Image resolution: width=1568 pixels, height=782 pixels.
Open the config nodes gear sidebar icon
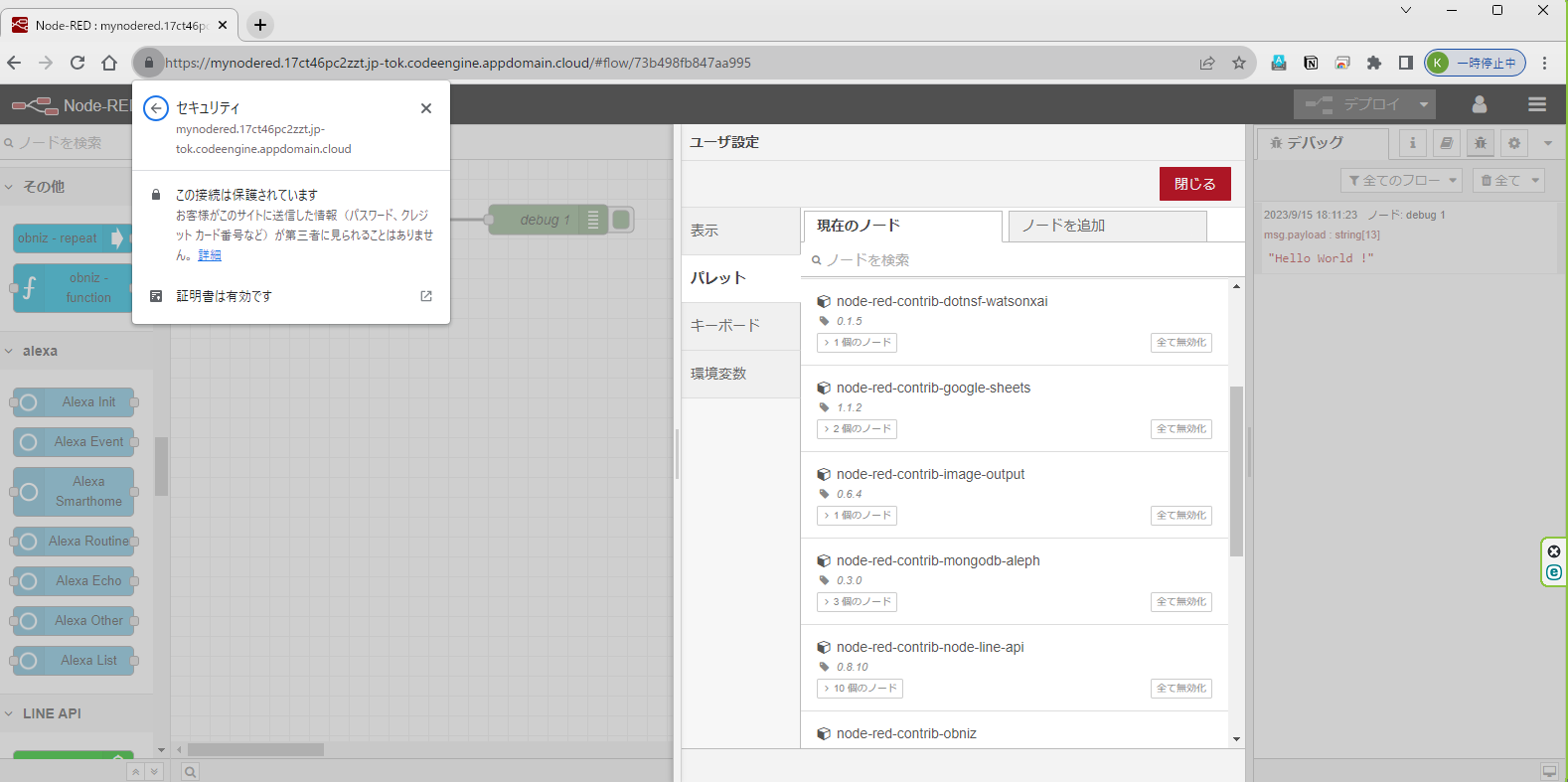tap(1513, 143)
